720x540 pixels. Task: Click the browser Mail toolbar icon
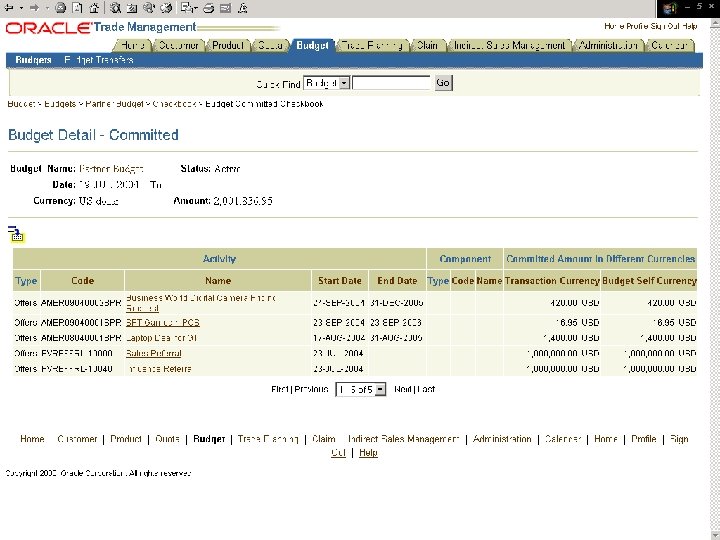pos(186,8)
